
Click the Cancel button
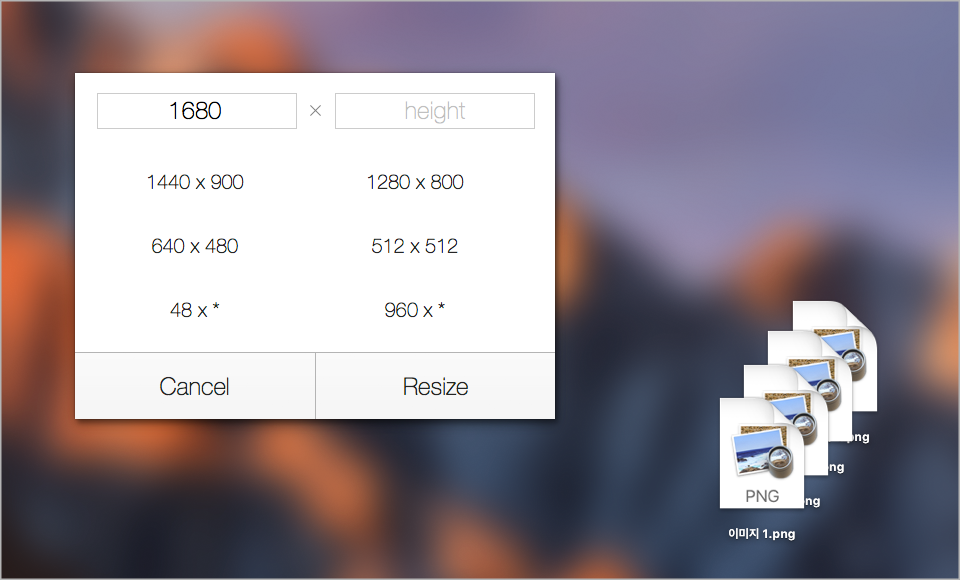click(x=195, y=386)
